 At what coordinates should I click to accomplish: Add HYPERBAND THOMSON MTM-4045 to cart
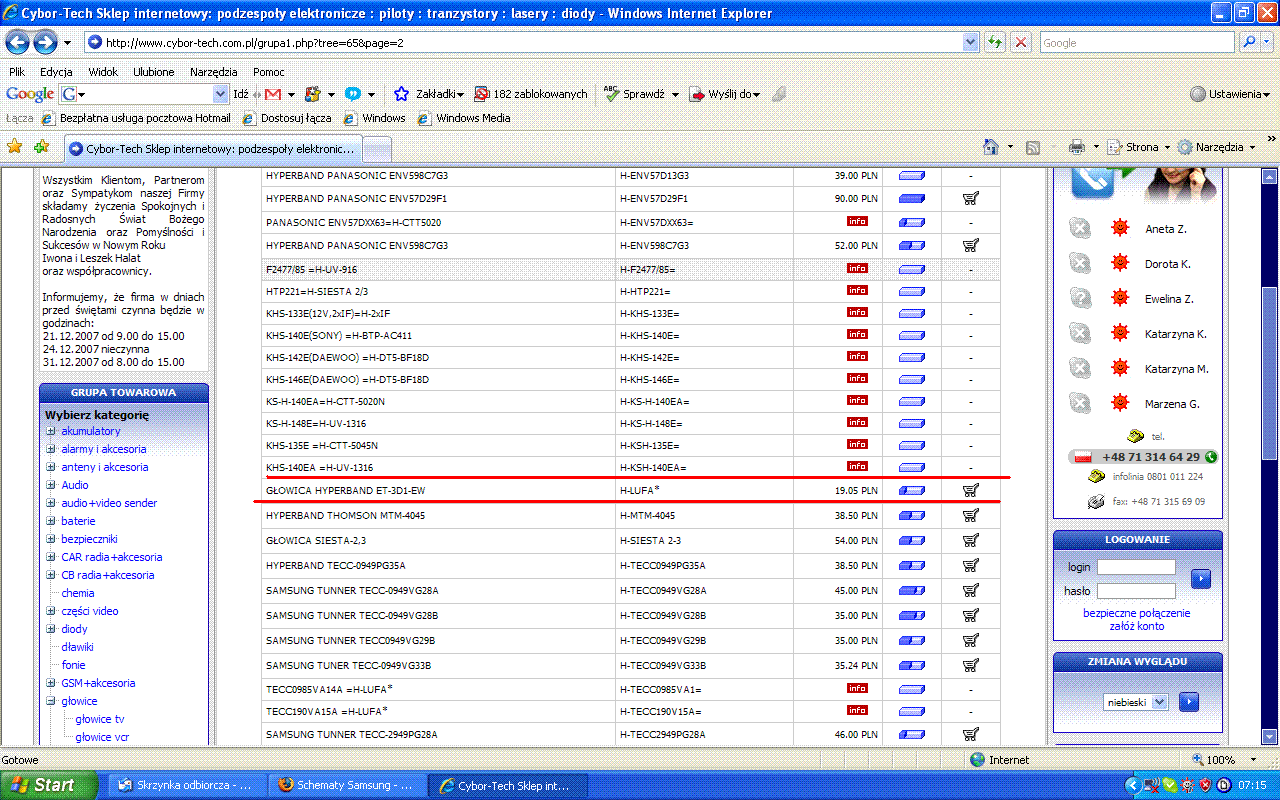pyautogui.click(x=970, y=515)
